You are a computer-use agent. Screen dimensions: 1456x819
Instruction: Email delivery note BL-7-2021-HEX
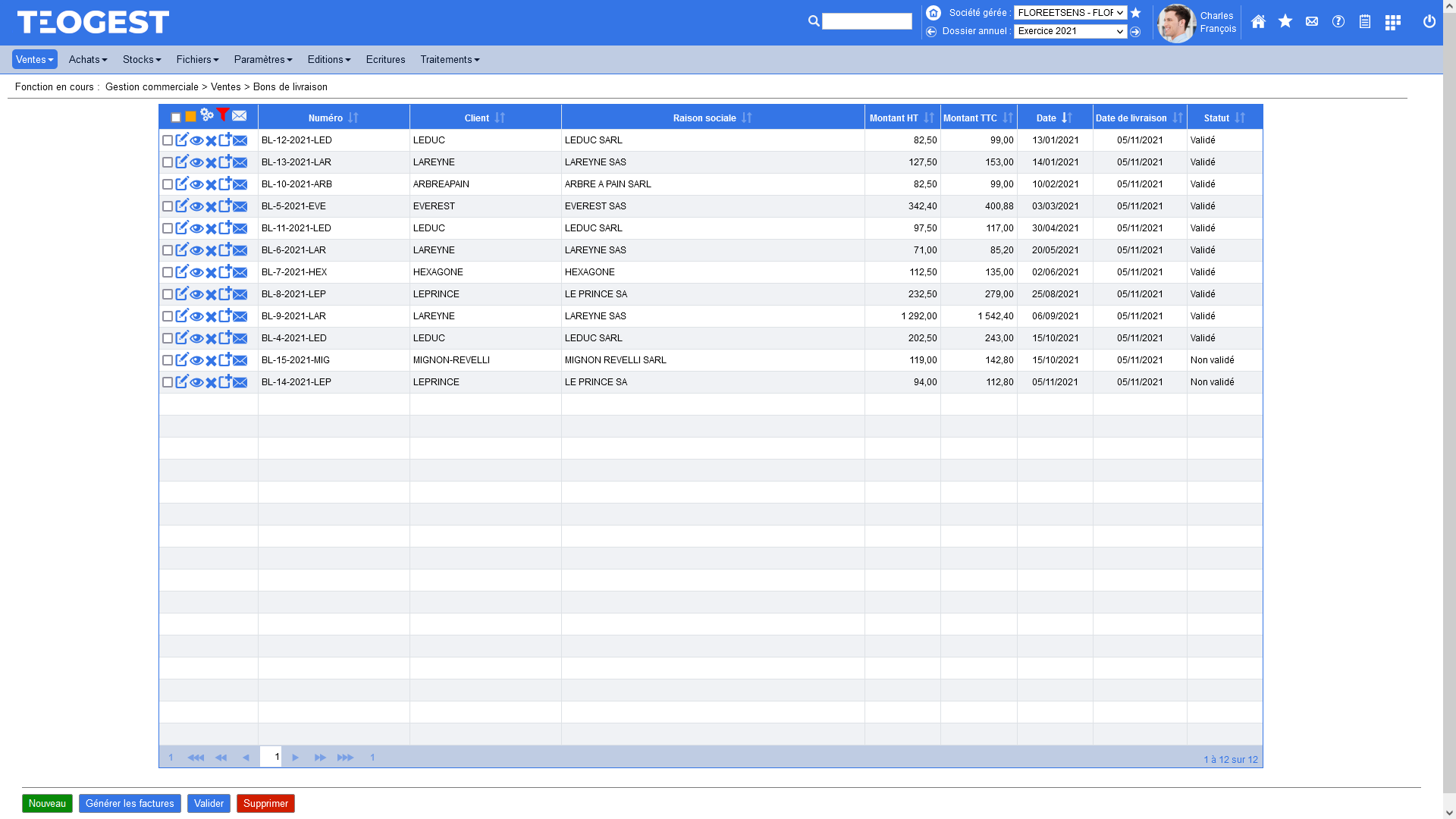point(240,272)
